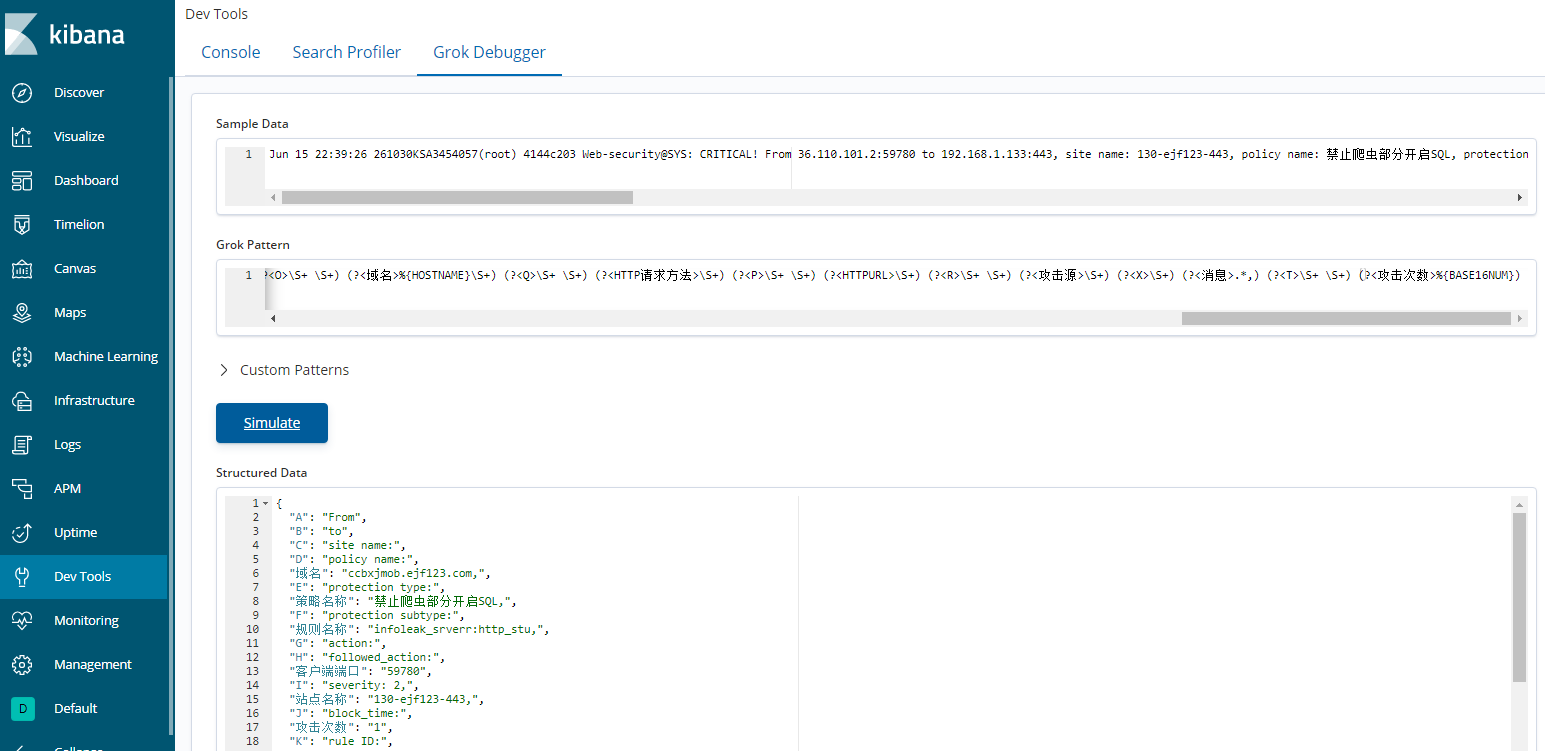Viewport: 1545px width, 751px height.
Task: Click the "B": "to" line
Action: tap(320, 531)
